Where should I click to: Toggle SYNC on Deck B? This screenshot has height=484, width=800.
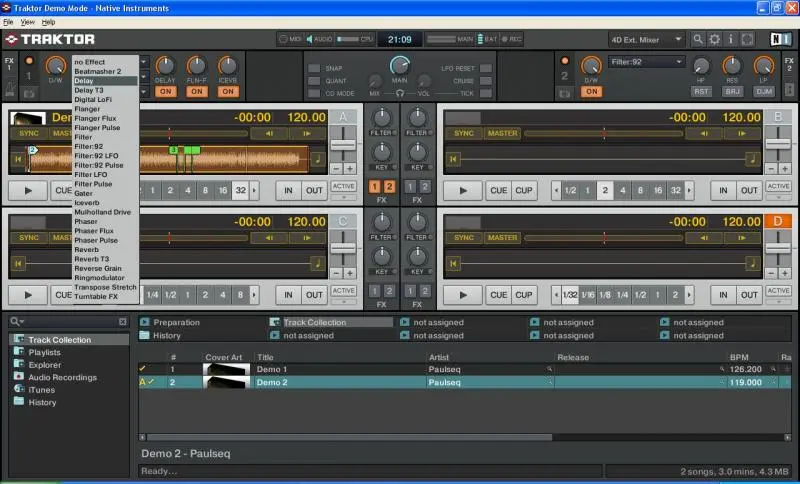464,133
